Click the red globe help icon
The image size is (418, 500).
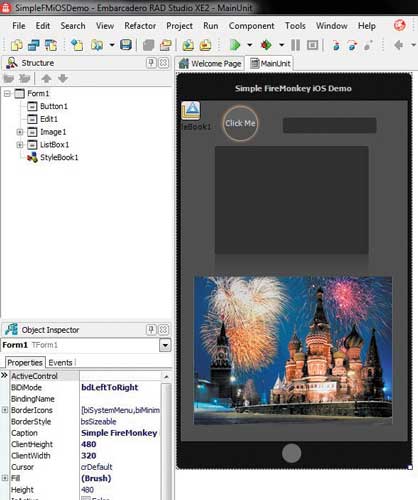coord(399,25)
